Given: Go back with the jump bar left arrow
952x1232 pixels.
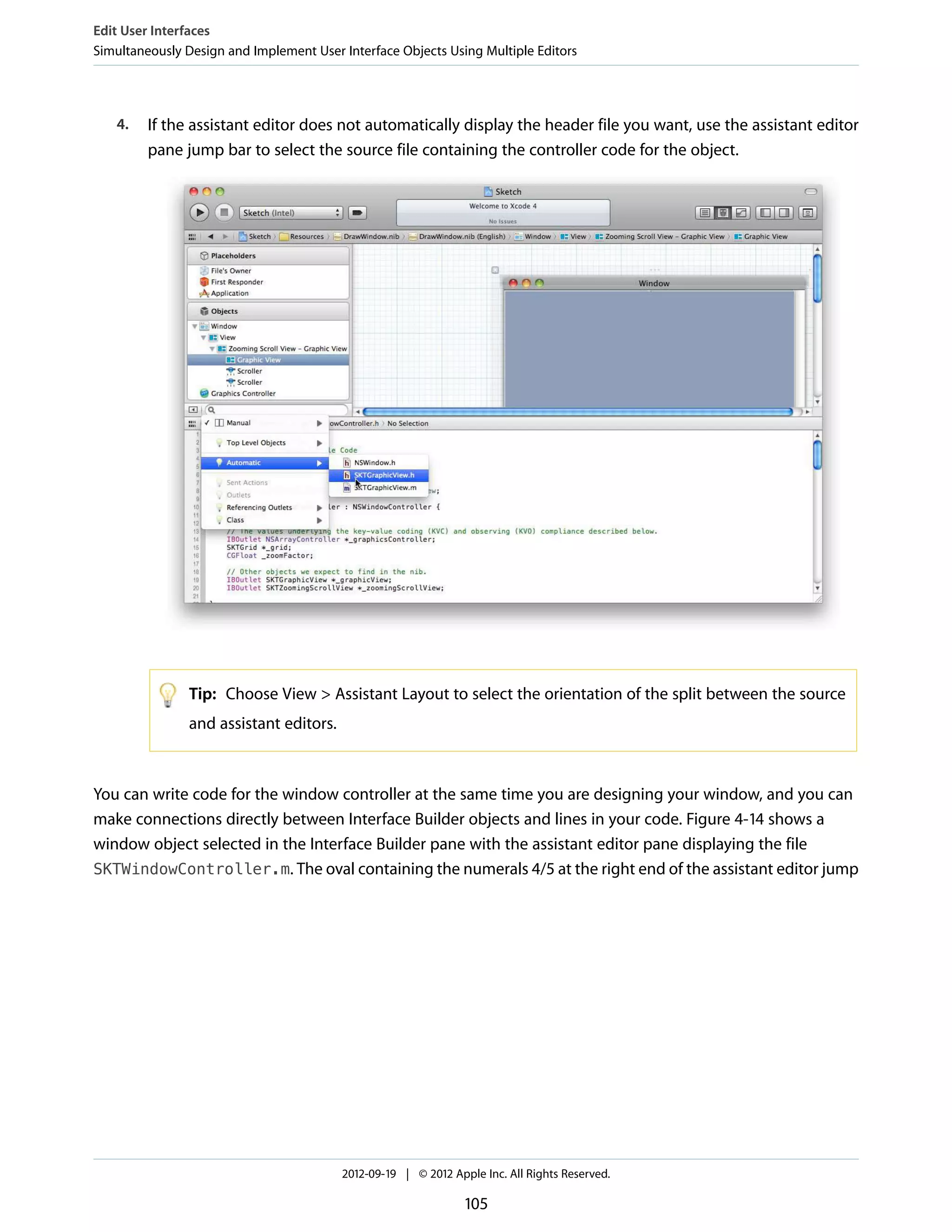Looking at the screenshot, I should tap(211, 237).
